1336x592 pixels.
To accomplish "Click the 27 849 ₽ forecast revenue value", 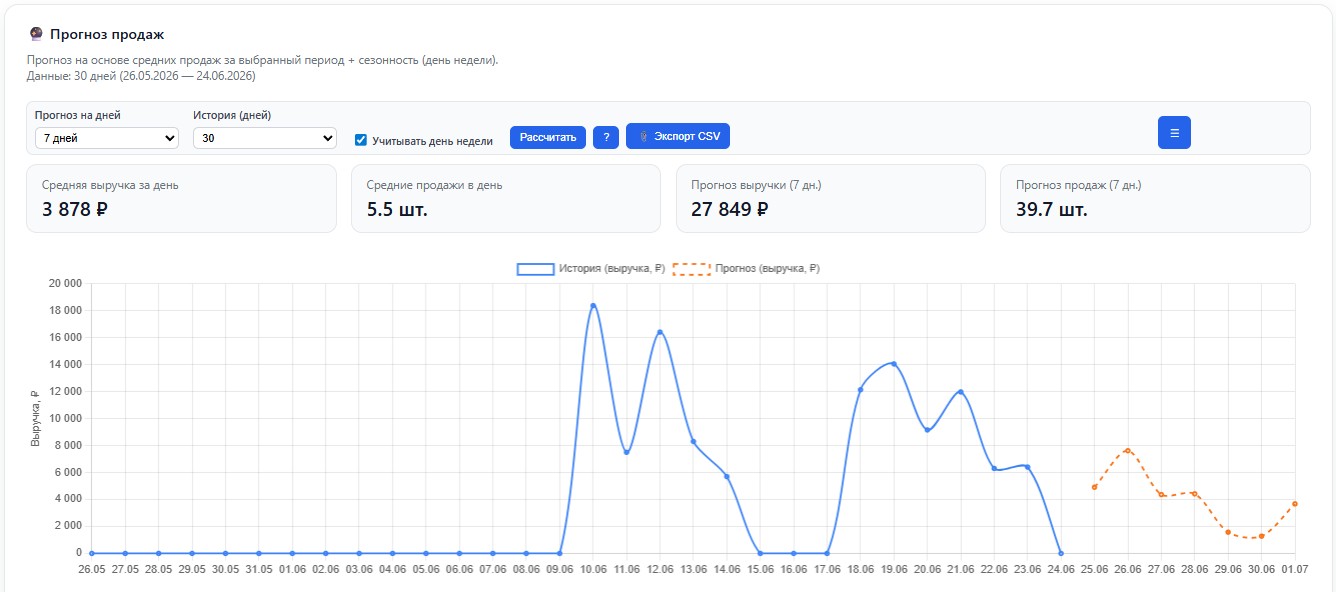I will click(x=730, y=209).
